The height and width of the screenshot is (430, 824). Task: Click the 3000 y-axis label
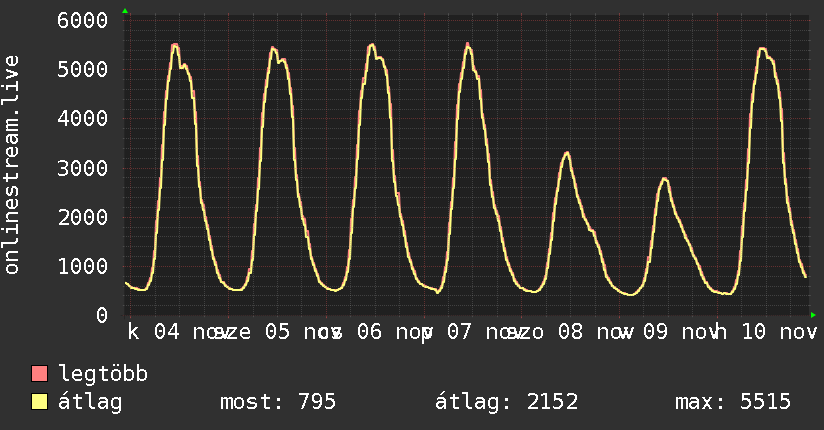point(83,169)
